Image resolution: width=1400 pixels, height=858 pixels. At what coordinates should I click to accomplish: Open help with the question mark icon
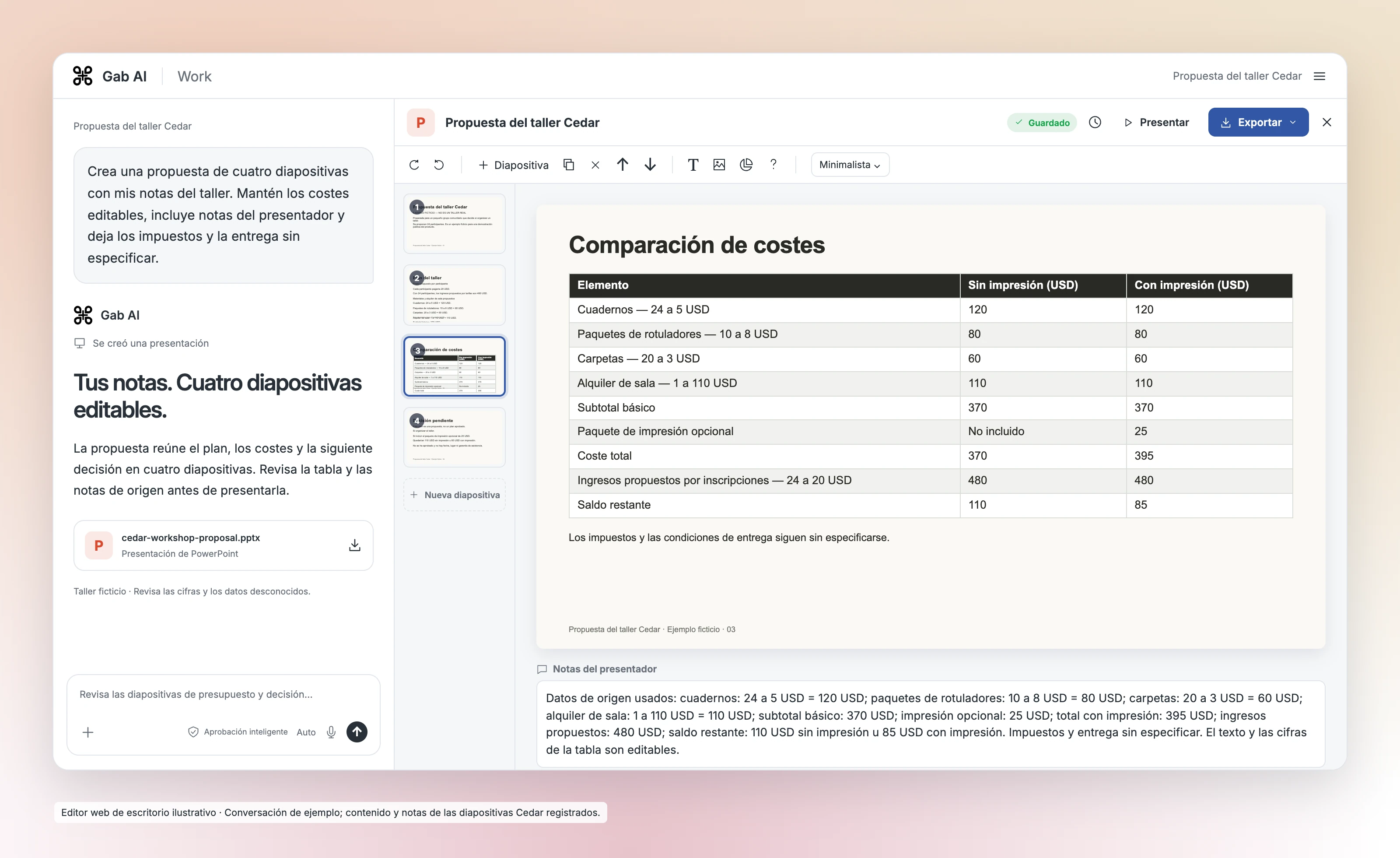pyautogui.click(x=773, y=165)
